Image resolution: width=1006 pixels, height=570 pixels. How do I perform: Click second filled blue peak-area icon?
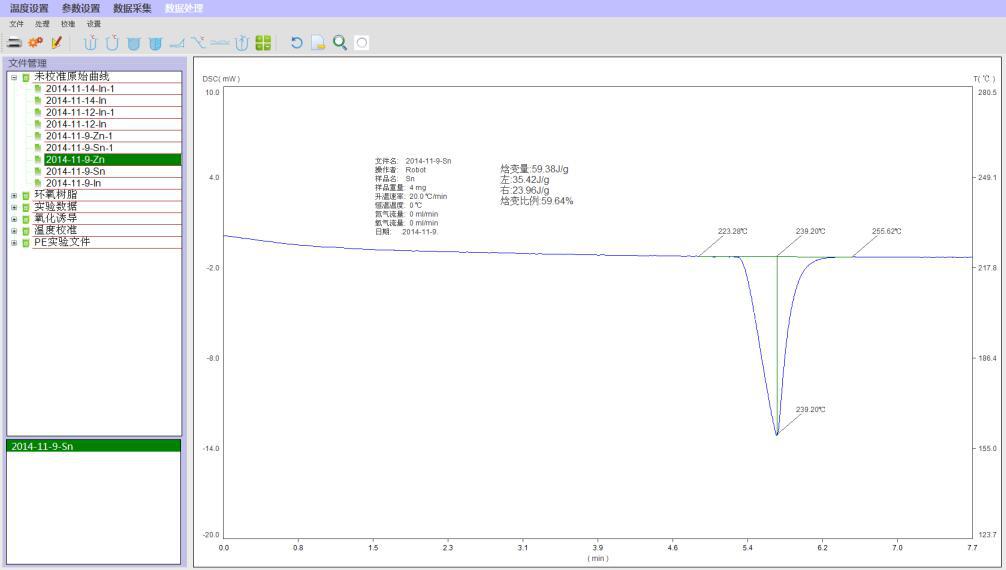(155, 43)
